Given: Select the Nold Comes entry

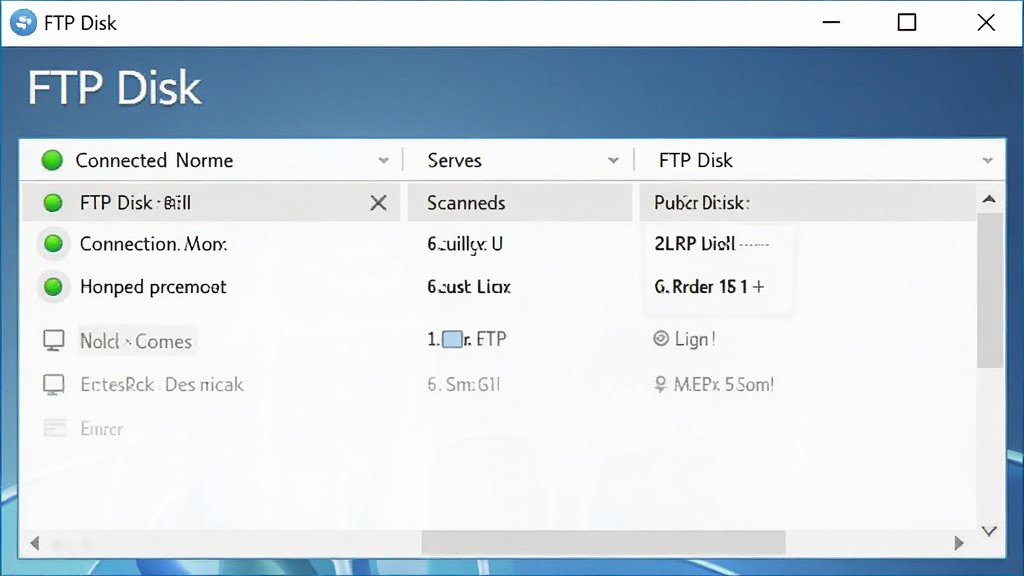Looking at the screenshot, I should click(136, 341).
